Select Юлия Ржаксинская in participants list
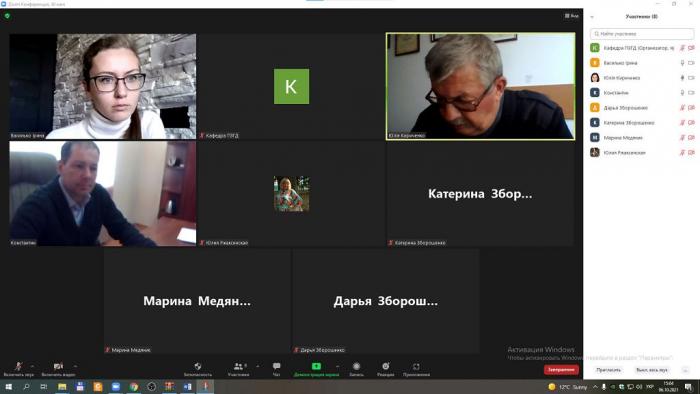 (642, 153)
